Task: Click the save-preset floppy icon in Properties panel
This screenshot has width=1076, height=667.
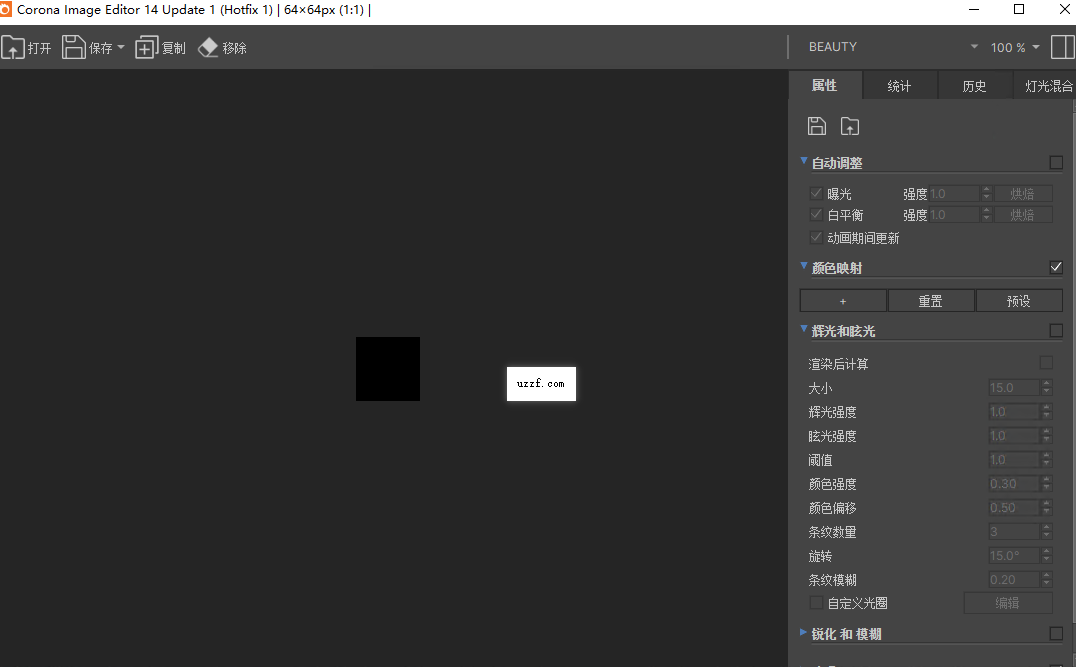Action: click(817, 126)
